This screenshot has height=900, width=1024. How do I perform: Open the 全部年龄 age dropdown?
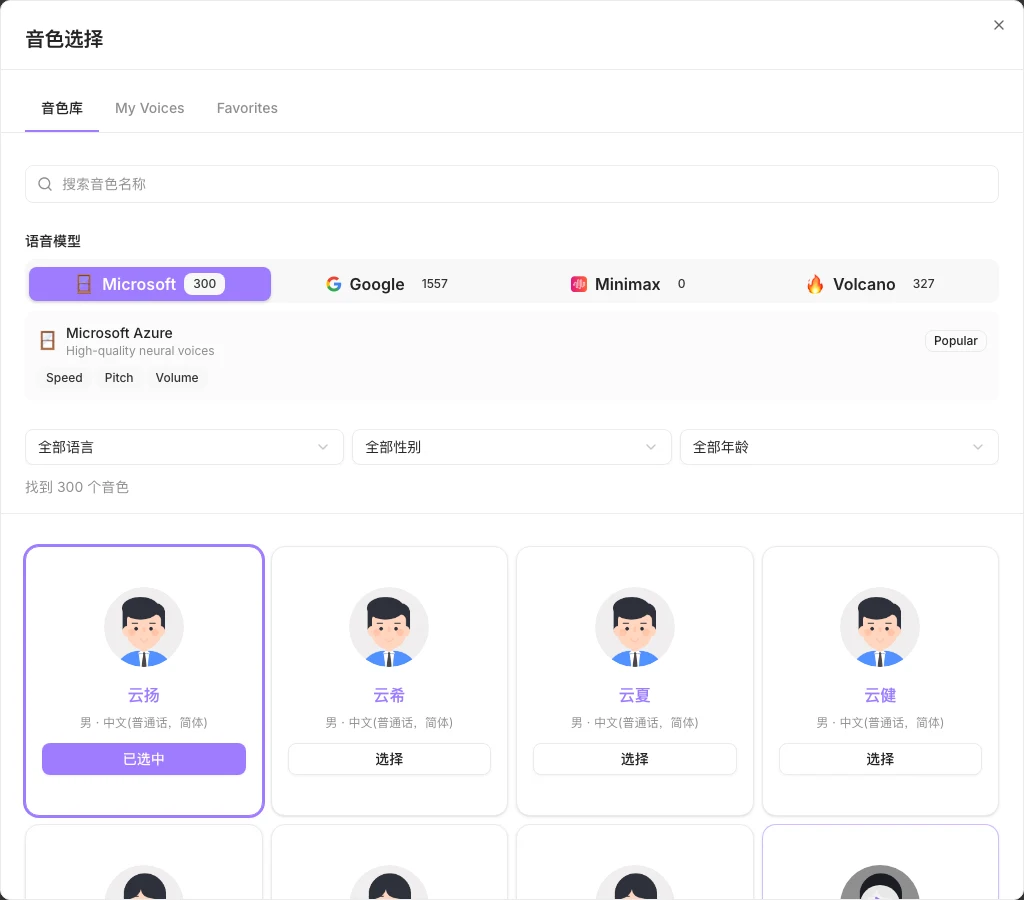[839, 447]
